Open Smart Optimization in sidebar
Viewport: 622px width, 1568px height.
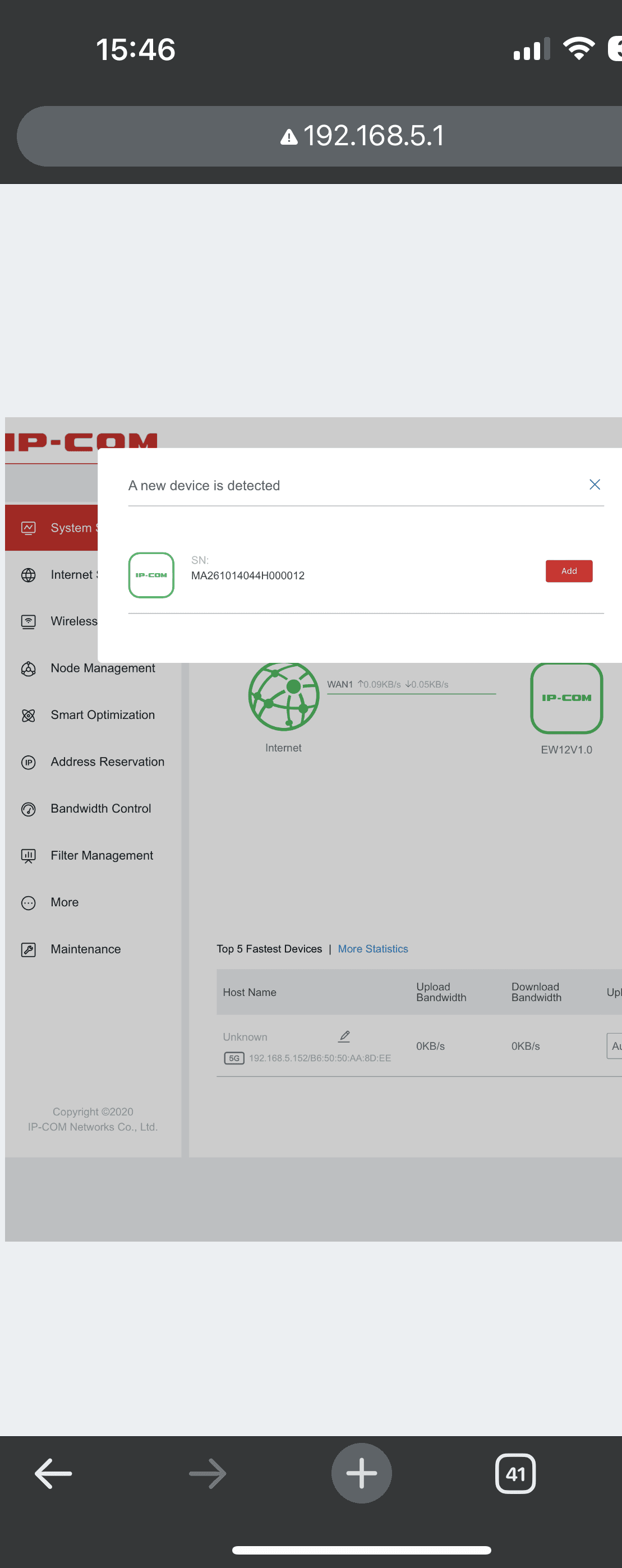tap(93, 715)
